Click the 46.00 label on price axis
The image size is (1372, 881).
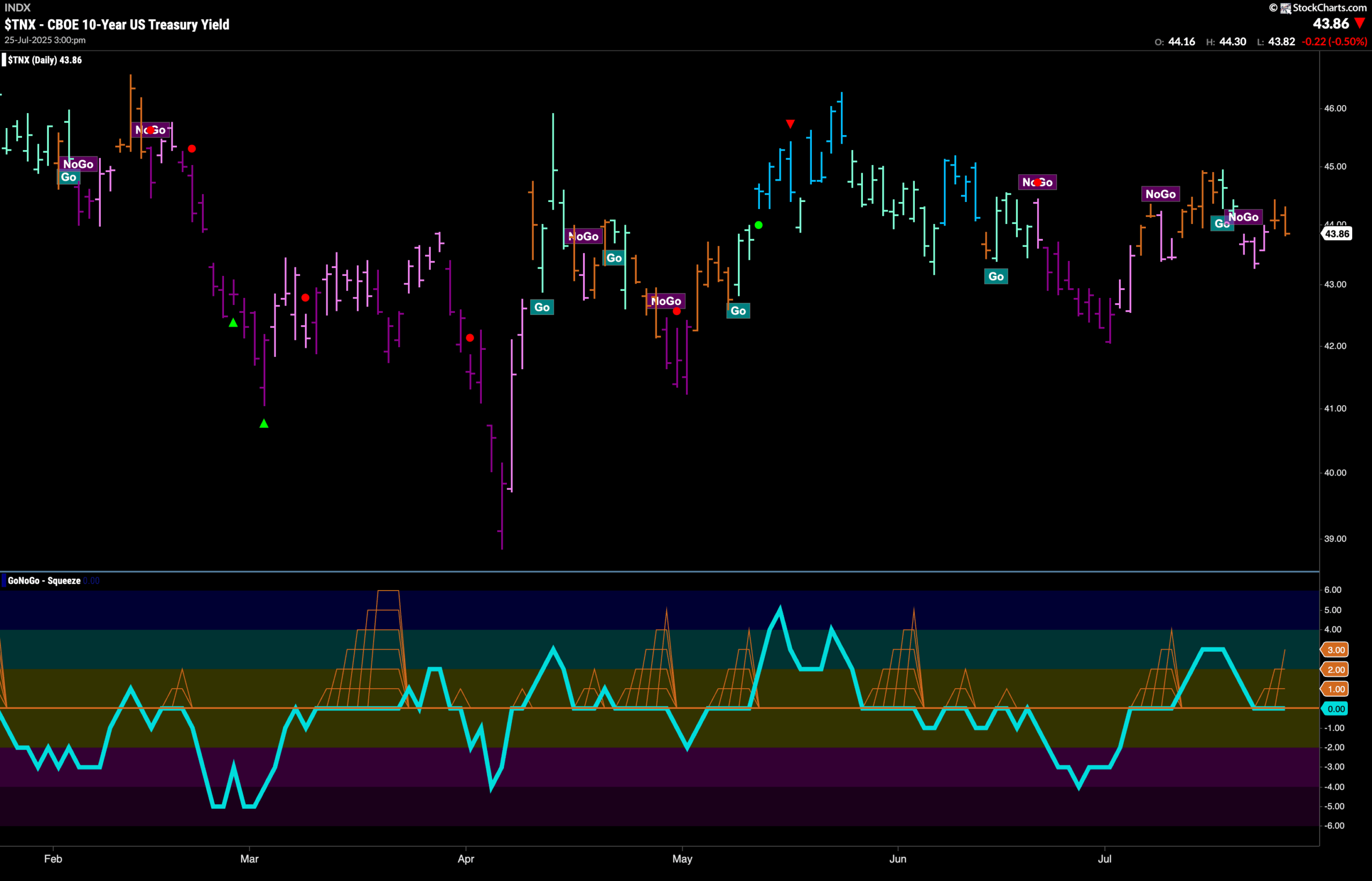click(x=1335, y=109)
